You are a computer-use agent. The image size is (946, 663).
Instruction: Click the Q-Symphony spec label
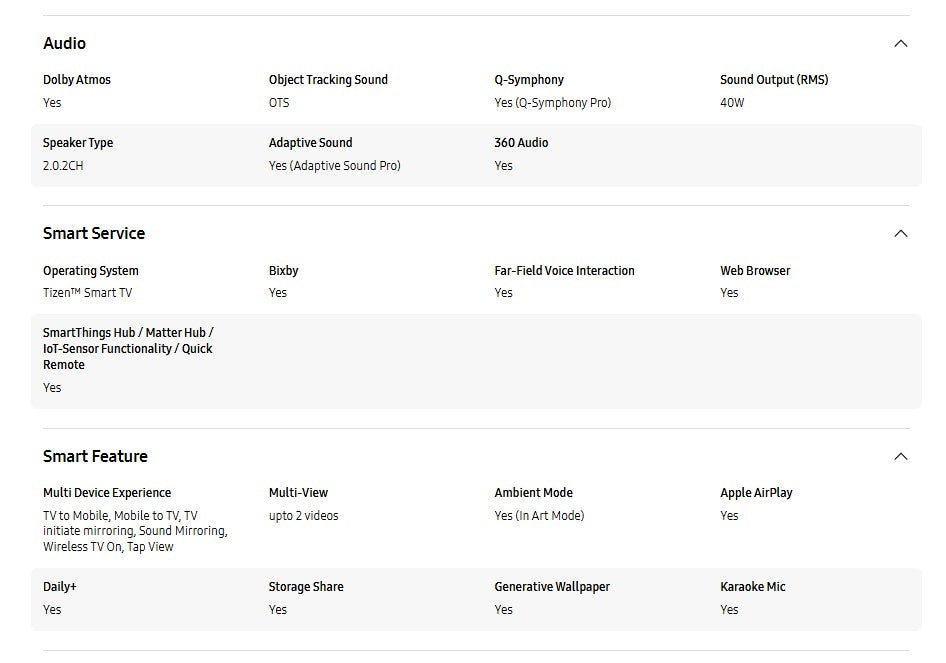click(x=529, y=80)
